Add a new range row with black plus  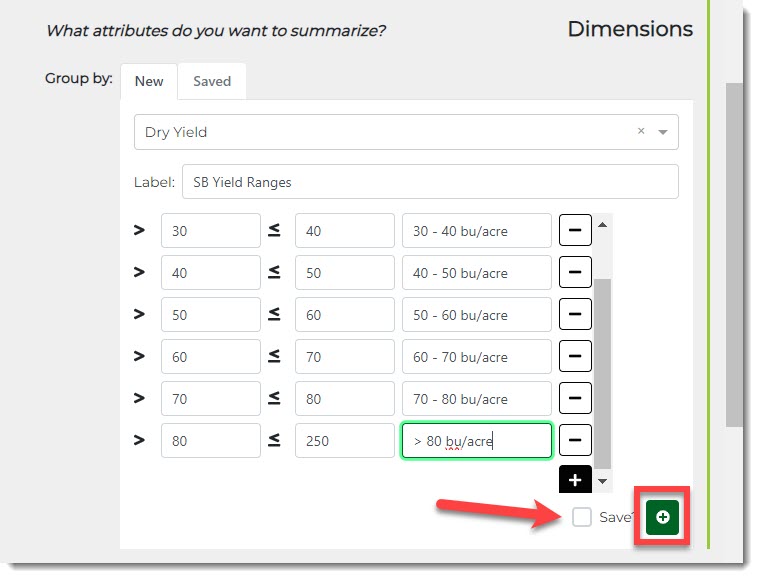(574, 480)
